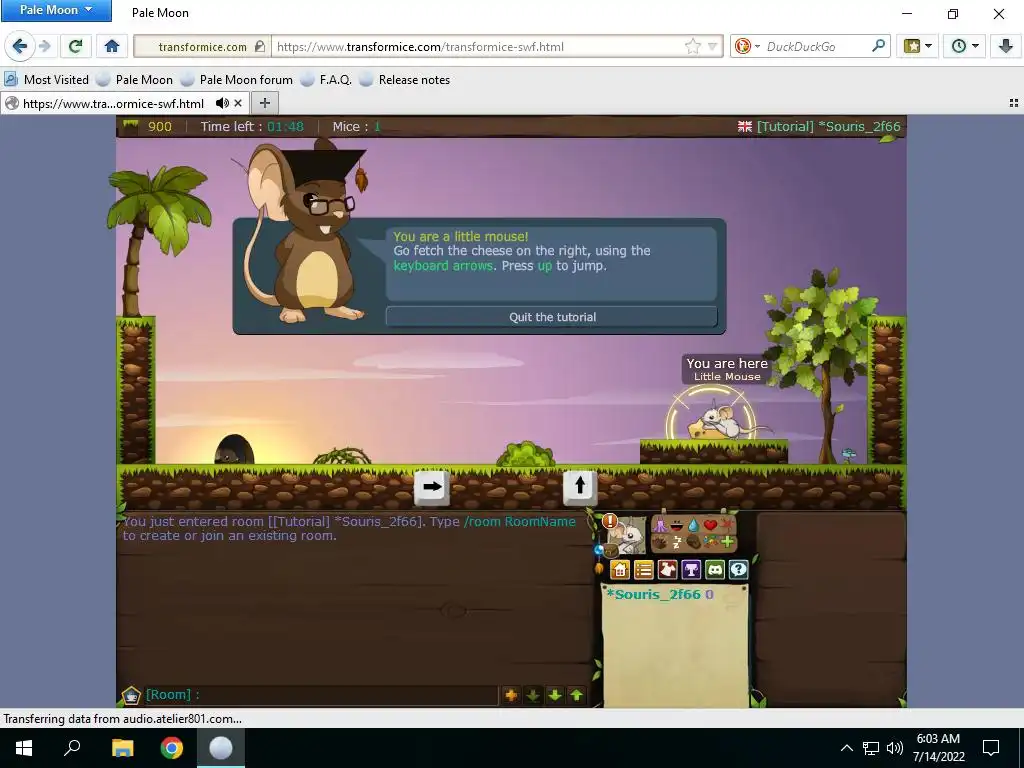Screen dimensions: 1024x768
Task: Click the /room RoomName chat text
Action: point(520,522)
